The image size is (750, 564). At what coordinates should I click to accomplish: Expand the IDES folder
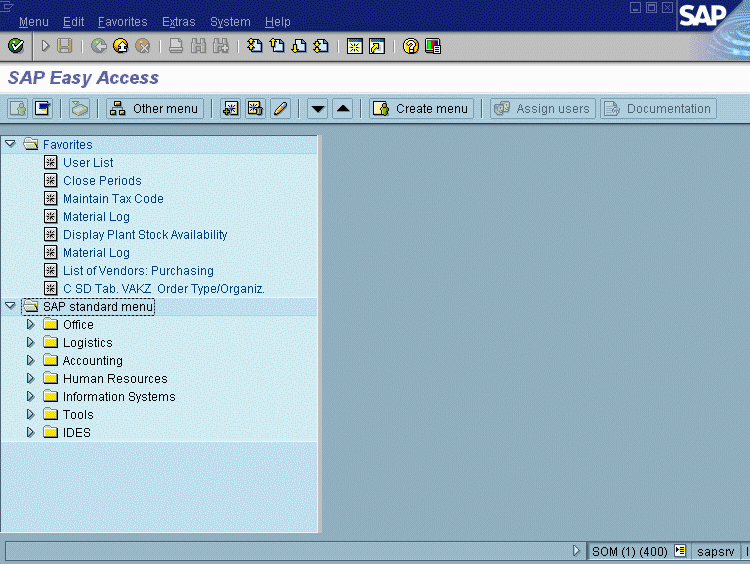30,432
